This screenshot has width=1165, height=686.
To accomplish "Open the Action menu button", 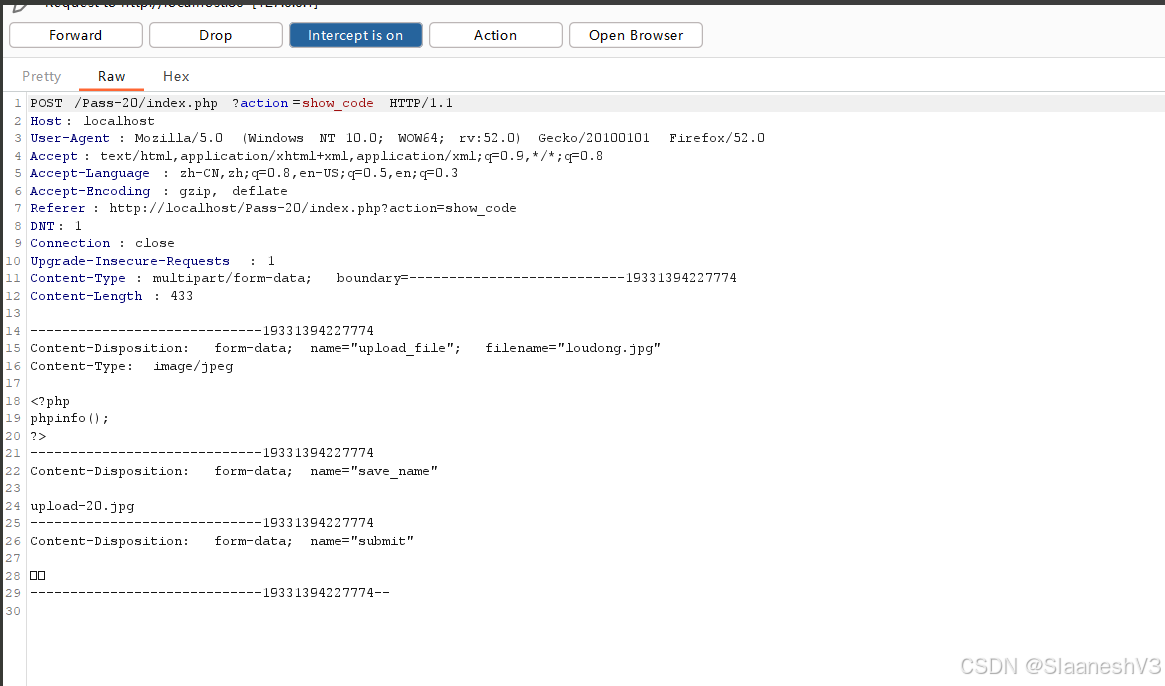I will [x=496, y=35].
